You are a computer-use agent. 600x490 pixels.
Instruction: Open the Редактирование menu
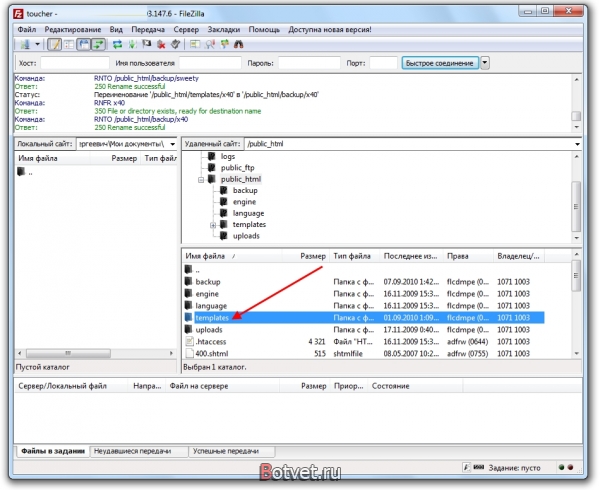73,29
